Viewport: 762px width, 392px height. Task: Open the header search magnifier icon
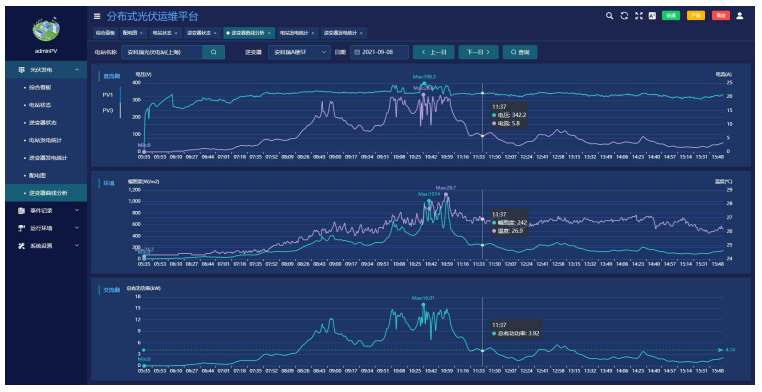pos(609,16)
